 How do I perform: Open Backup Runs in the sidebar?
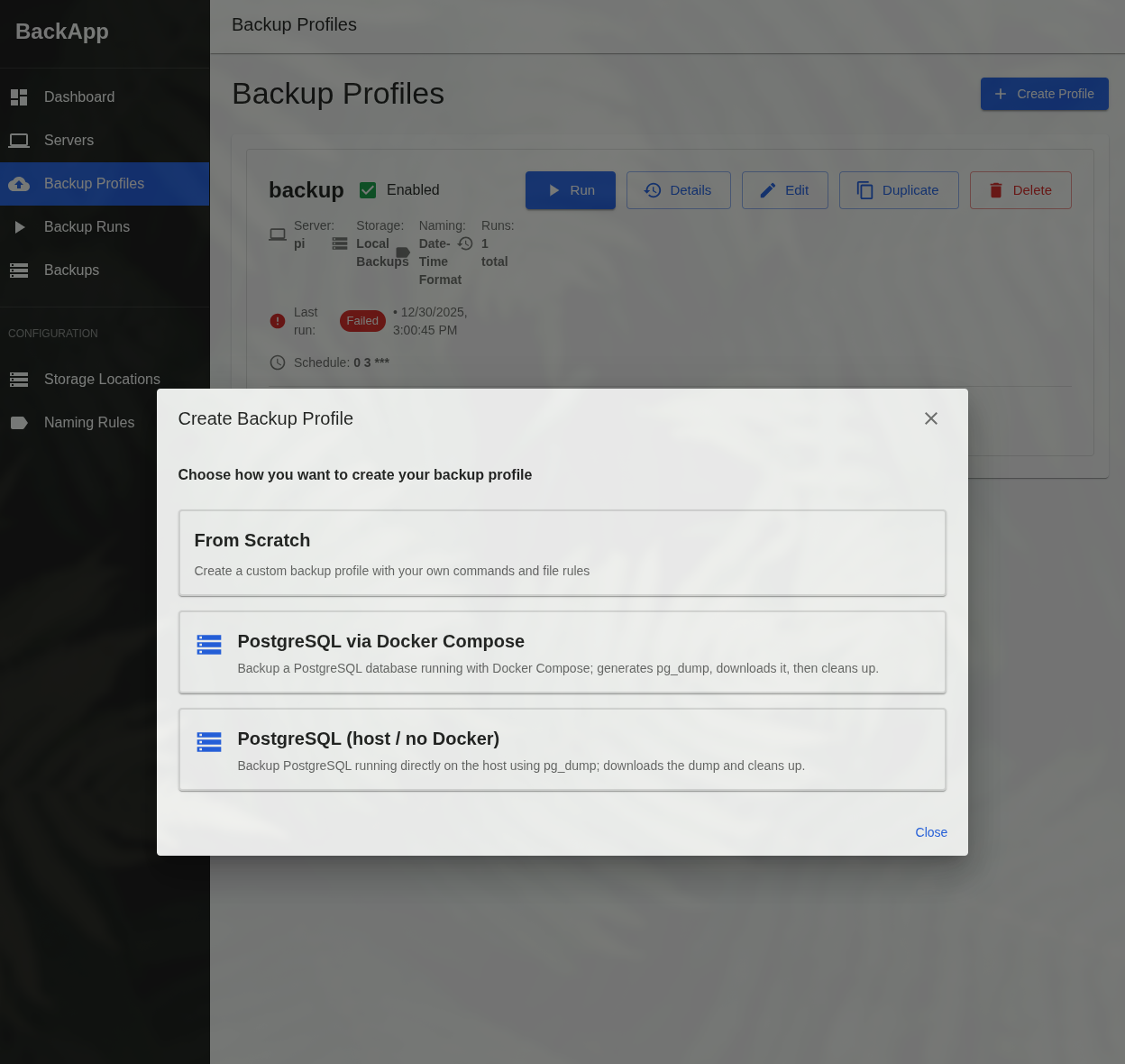click(x=105, y=227)
